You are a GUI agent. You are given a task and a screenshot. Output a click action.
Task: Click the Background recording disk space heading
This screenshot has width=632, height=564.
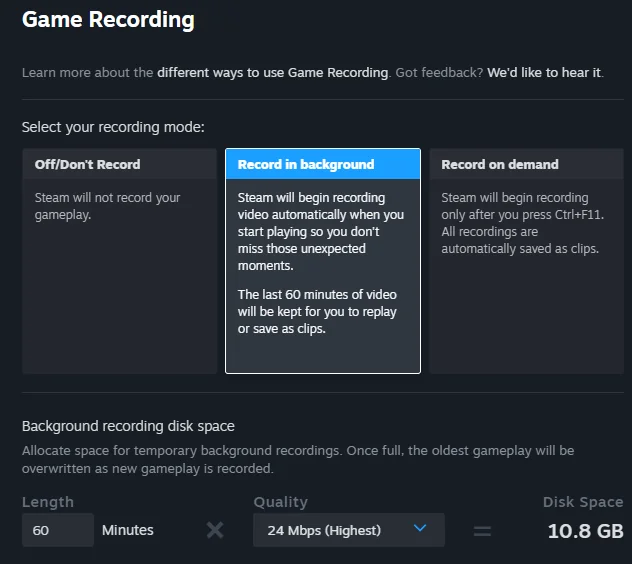coord(128,426)
